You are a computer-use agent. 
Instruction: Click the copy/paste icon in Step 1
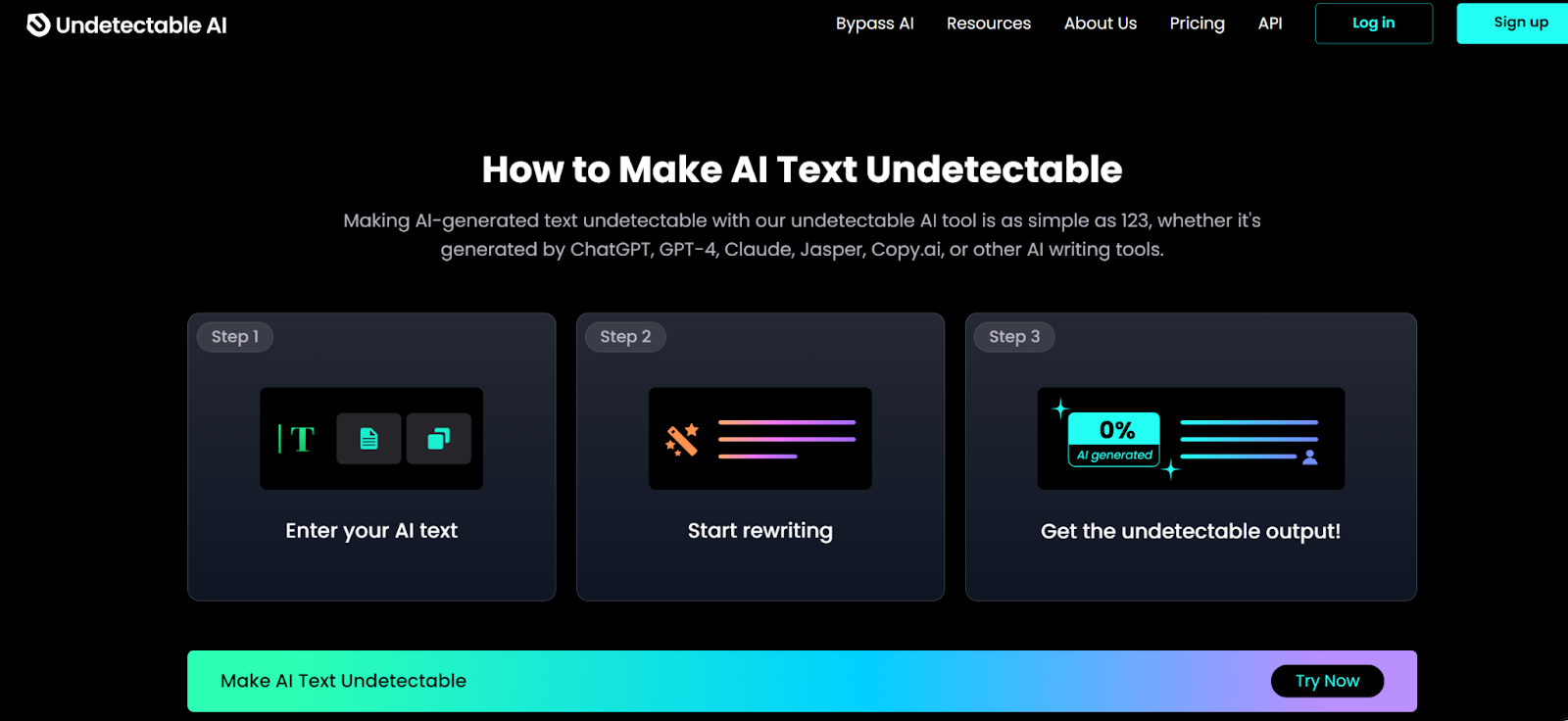click(439, 439)
